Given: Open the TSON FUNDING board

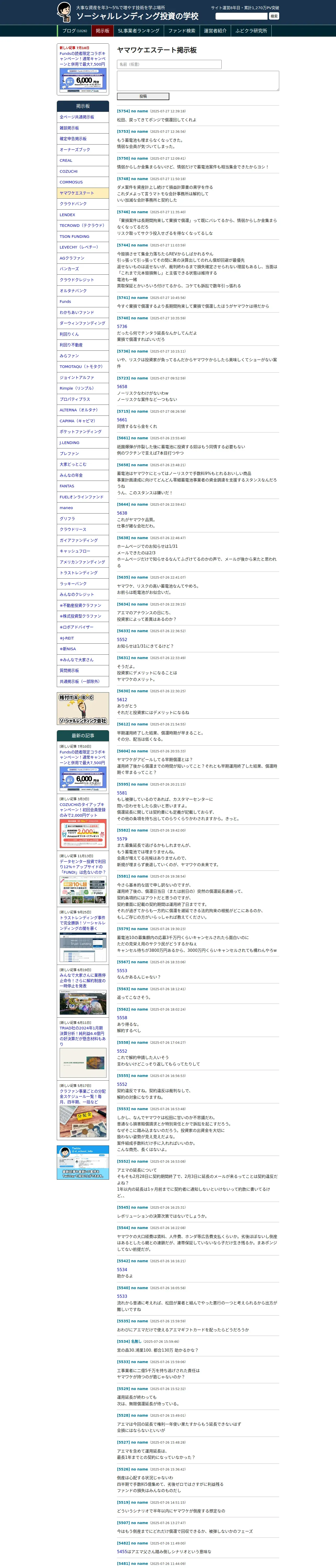Looking at the screenshot, I should tap(83, 236).
